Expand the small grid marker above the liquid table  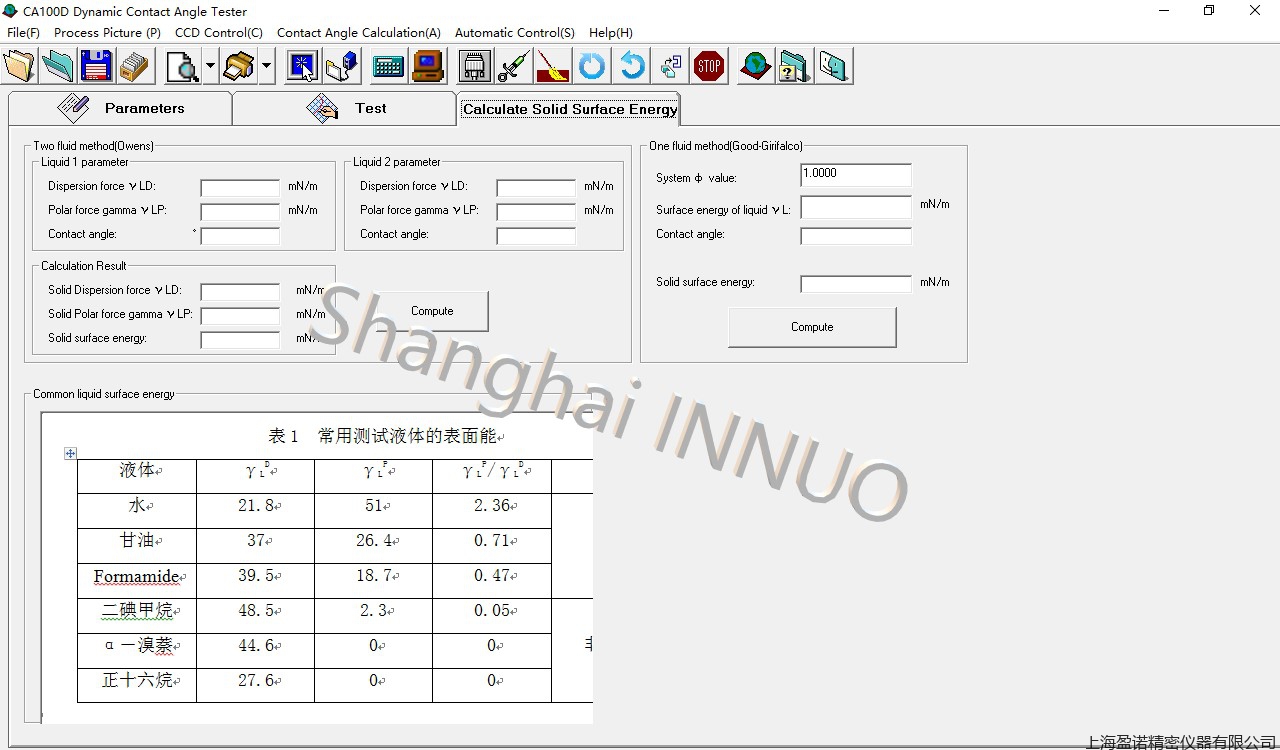point(70,453)
